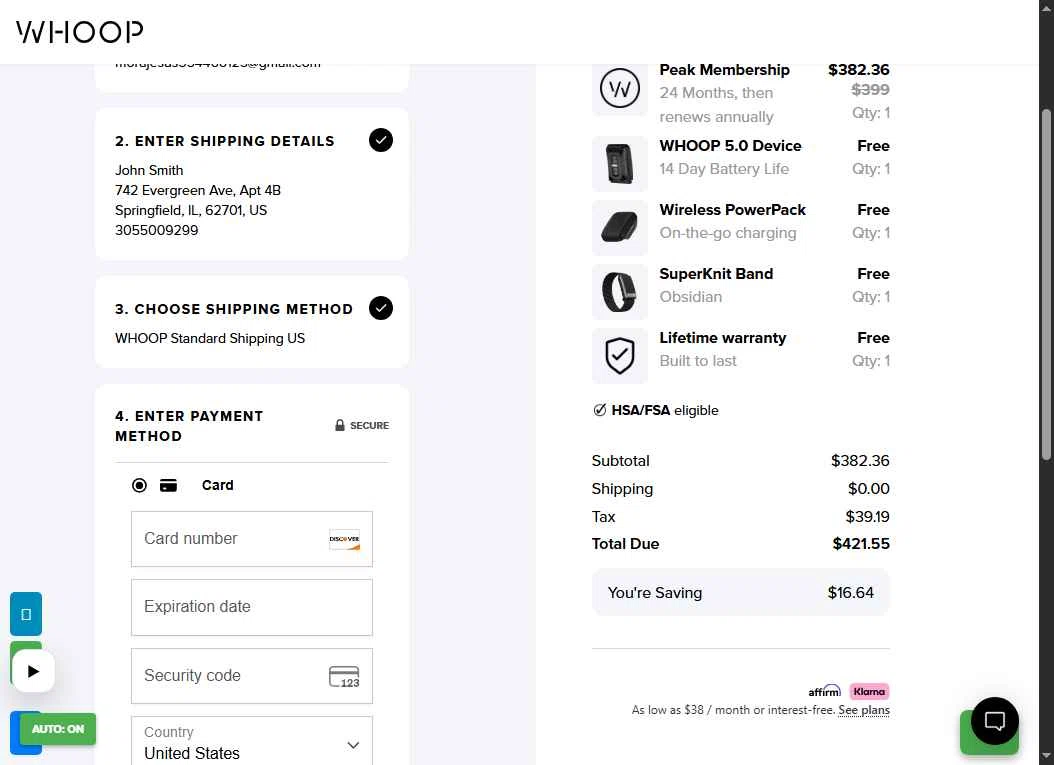Click the Klarna badge
The image size is (1054, 765).
(x=869, y=691)
